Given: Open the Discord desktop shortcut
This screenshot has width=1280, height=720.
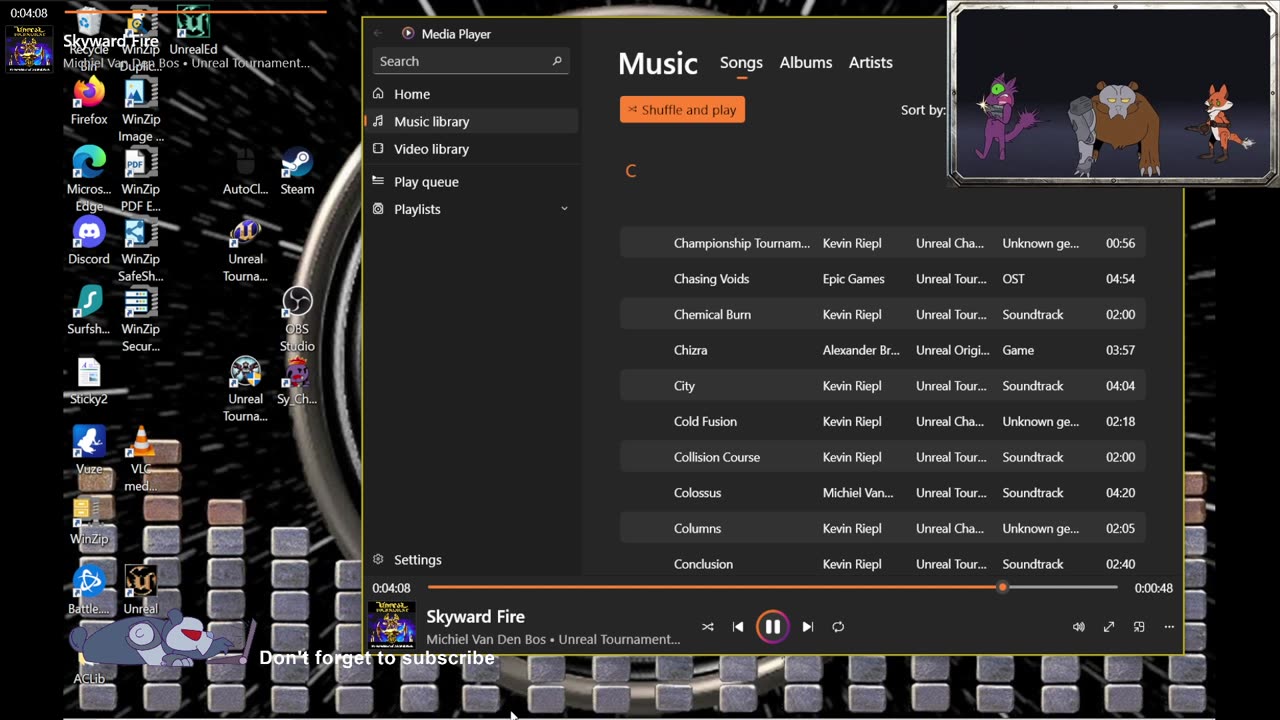Looking at the screenshot, I should pos(89,241).
